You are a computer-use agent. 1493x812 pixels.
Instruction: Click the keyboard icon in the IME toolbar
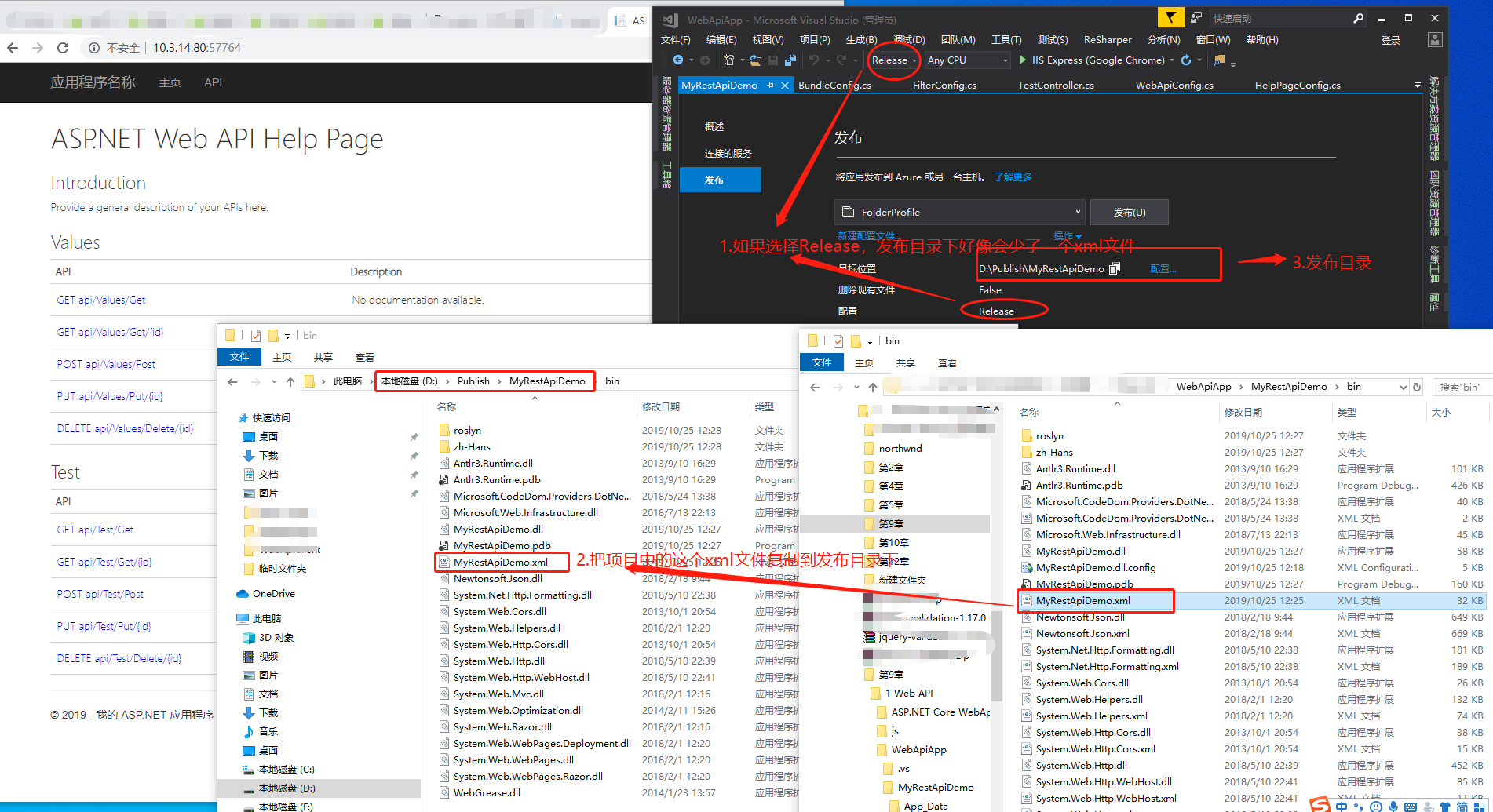click(1411, 806)
